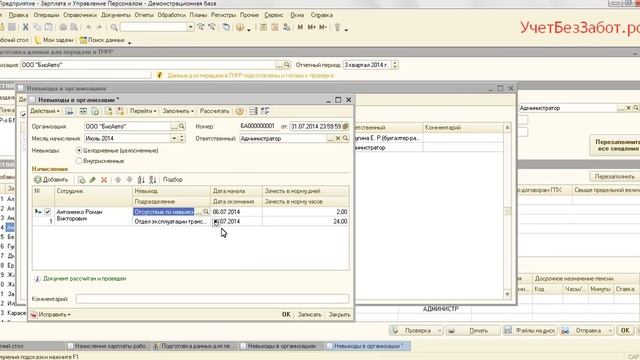Click Мои задачи in the toolbar
This screenshot has height=360, width=640.
coord(54,40)
